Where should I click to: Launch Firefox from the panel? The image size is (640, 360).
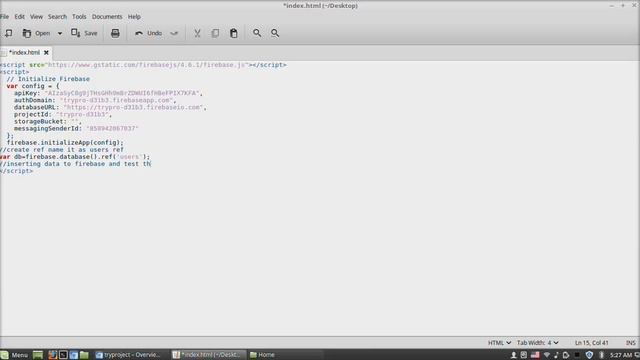coord(52,355)
